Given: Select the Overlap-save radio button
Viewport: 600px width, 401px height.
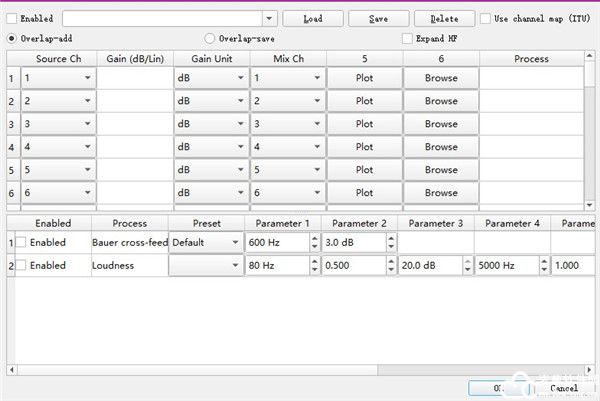Looking at the screenshot, I should [210, 38].
